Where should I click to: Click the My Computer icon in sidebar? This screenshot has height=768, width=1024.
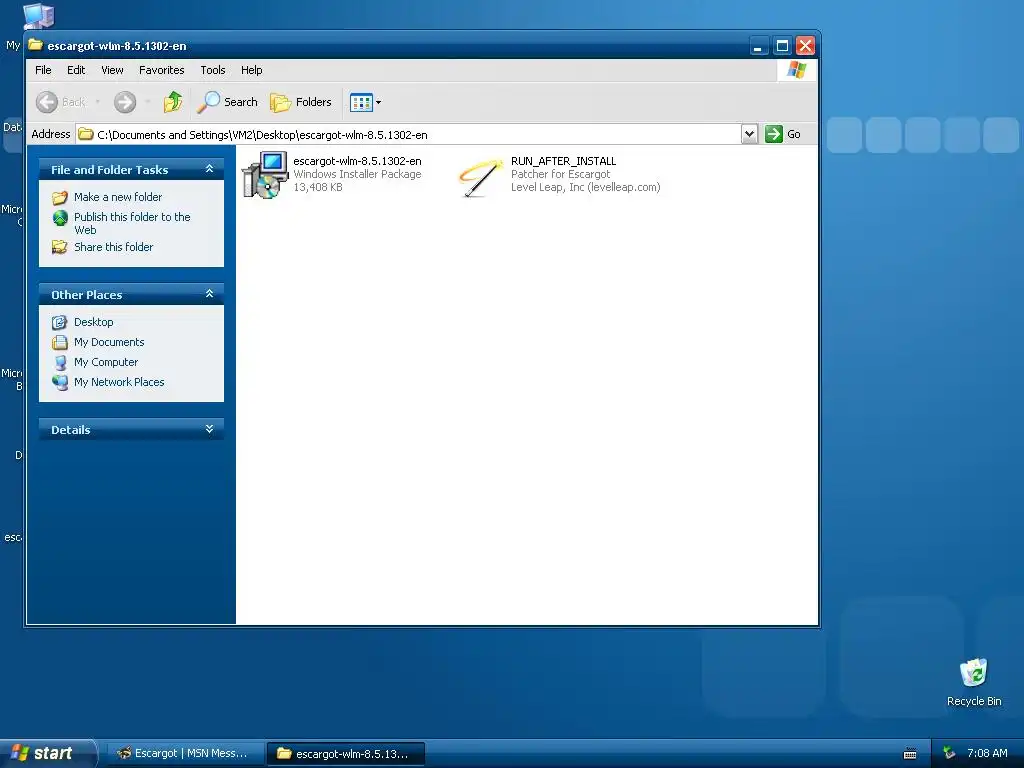[60, 362]
